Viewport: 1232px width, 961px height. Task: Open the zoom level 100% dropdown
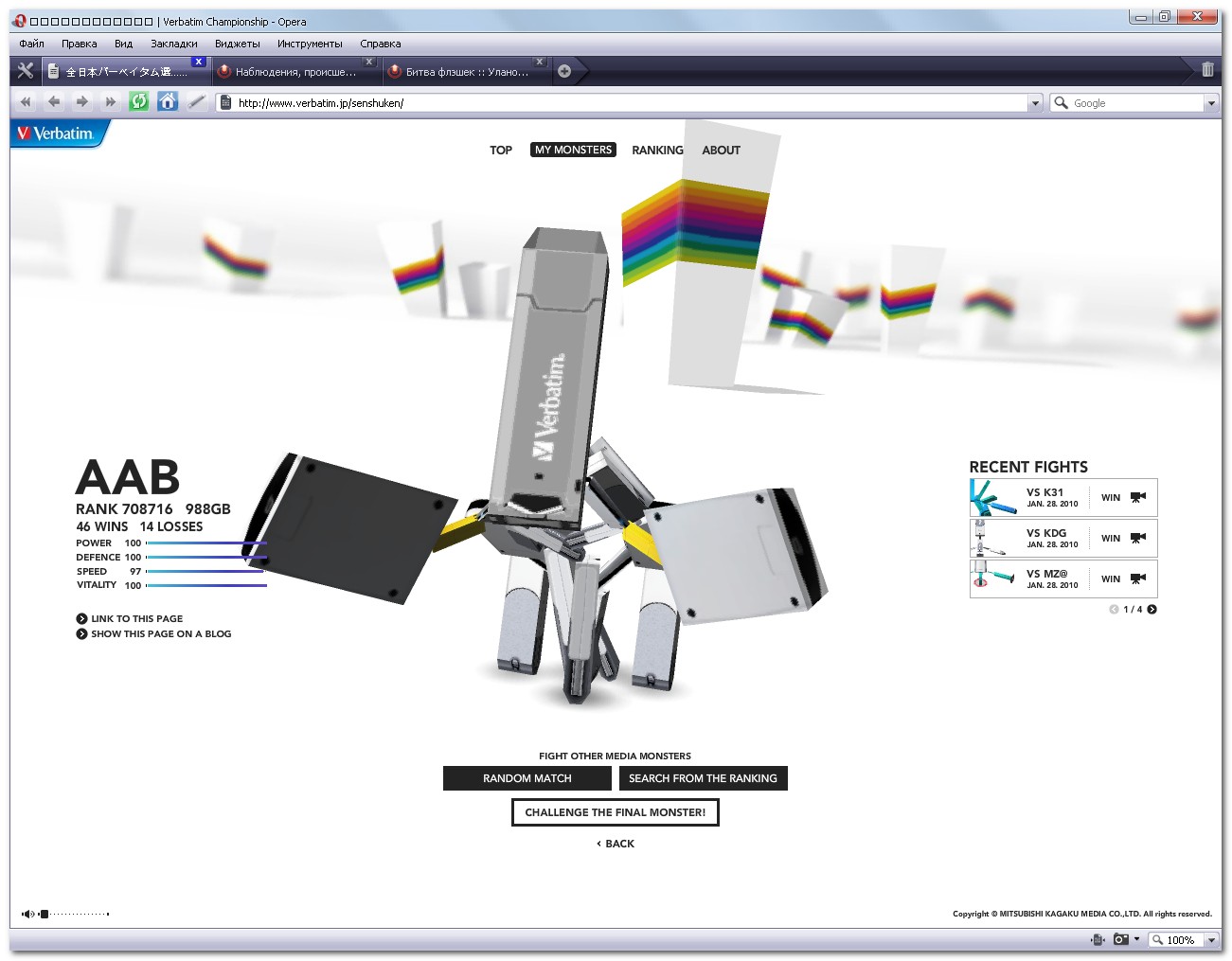click(1211, 939)
